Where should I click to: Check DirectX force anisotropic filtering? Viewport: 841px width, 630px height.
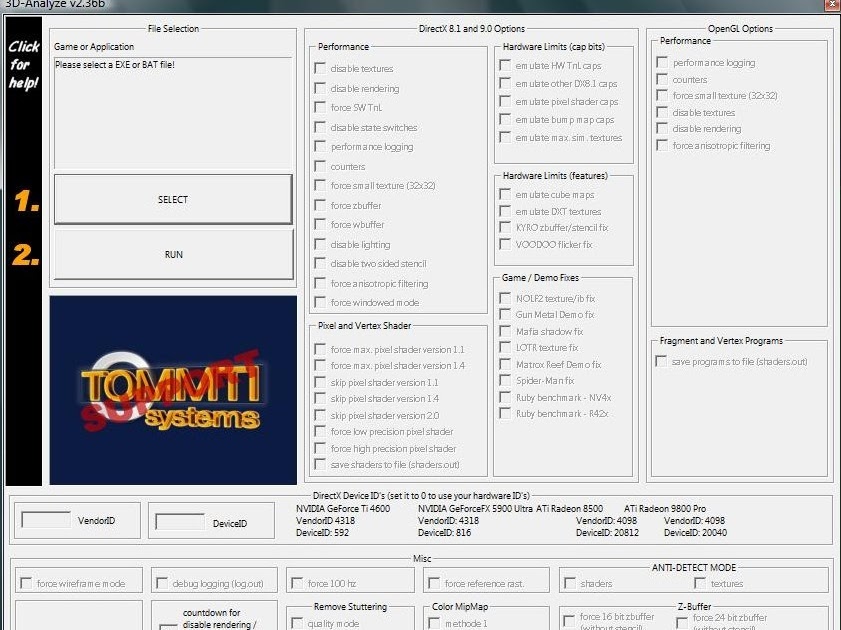320,283
